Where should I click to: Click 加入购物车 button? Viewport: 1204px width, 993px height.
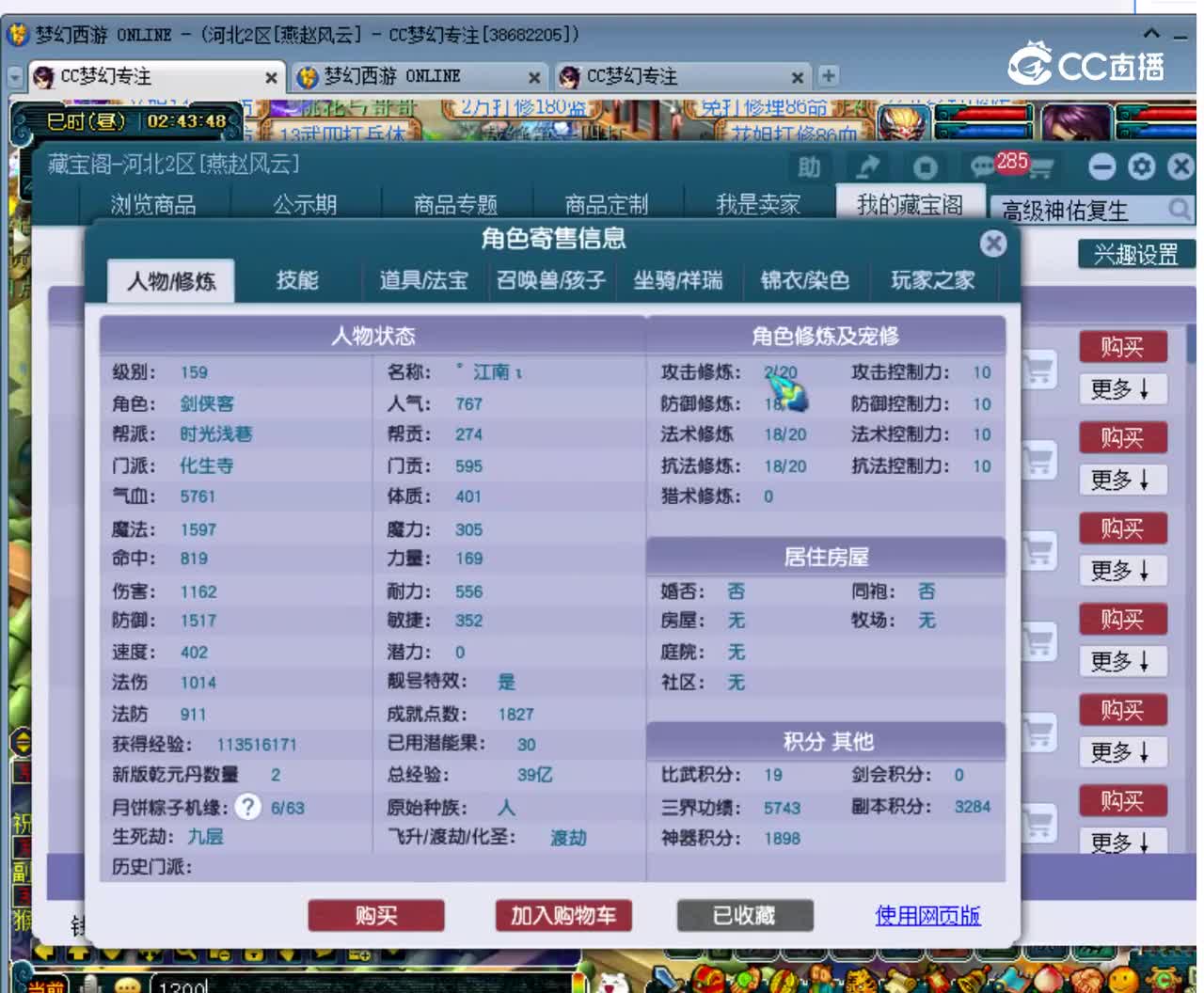(x=563, y=915)
